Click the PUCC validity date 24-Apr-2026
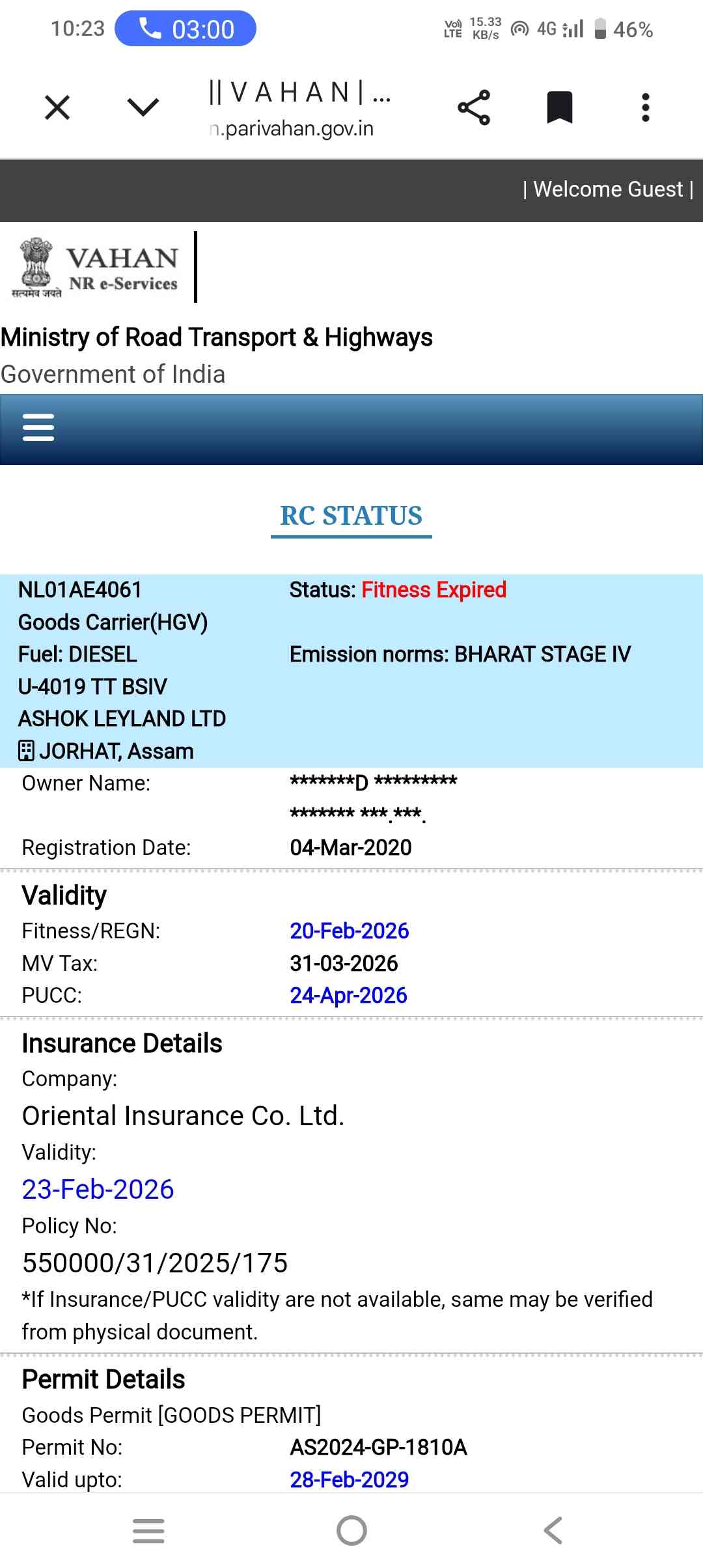The height and width of the screenshot is (1568, 703). (x=348, y=996)
